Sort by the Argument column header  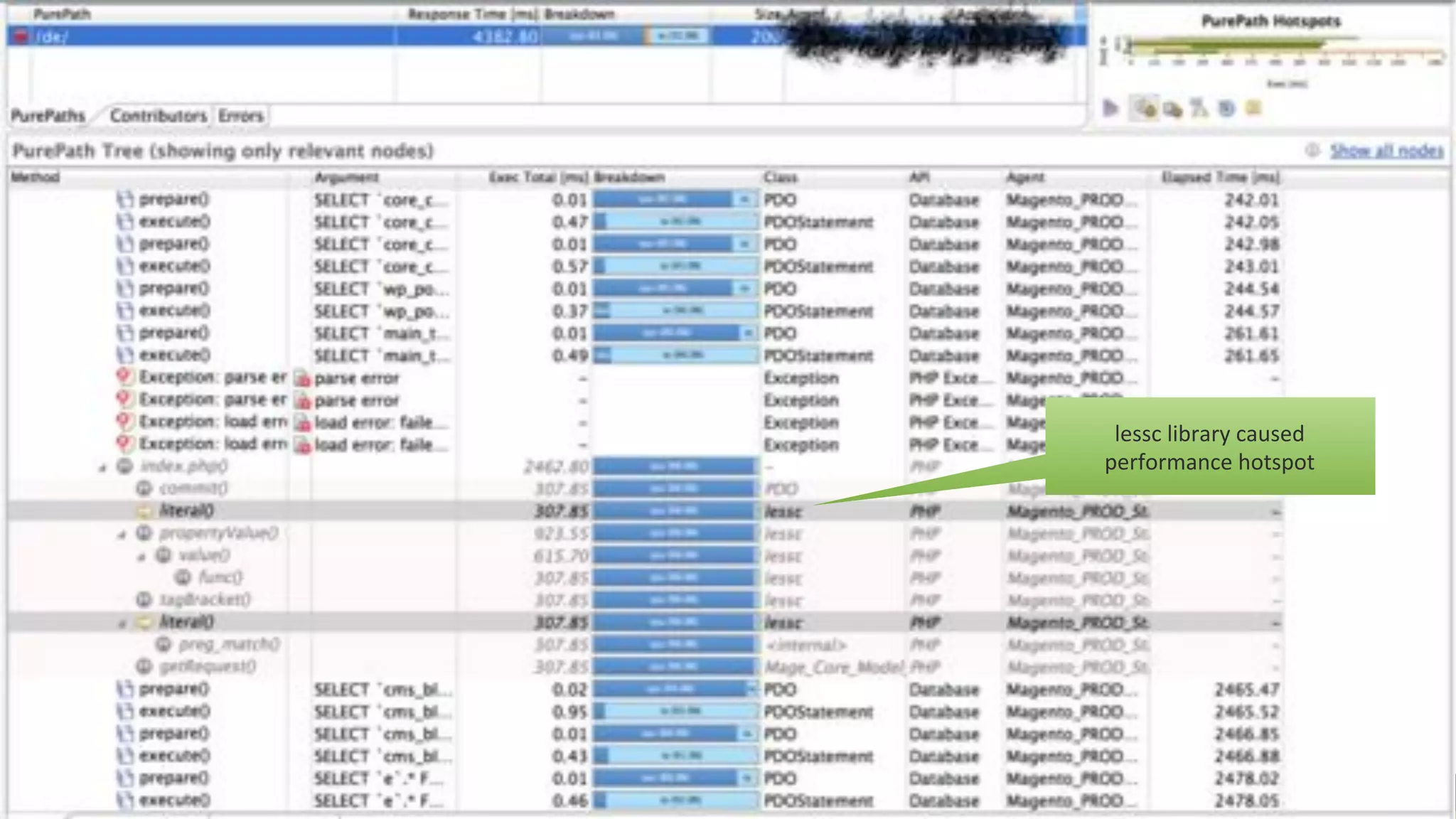[347, 177]
